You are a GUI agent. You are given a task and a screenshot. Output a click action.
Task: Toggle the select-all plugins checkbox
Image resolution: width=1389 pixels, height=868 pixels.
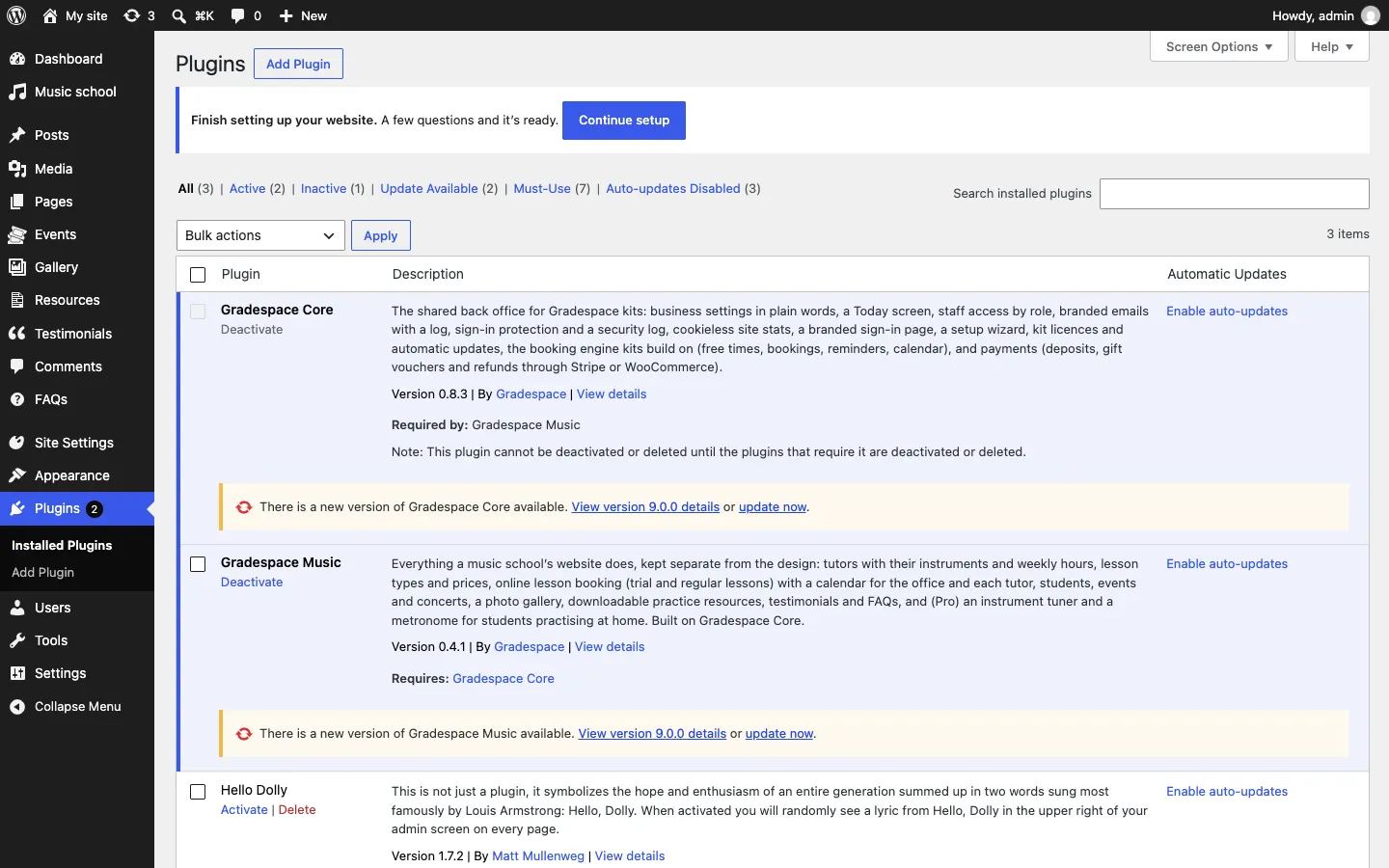(x=198, y=275)
